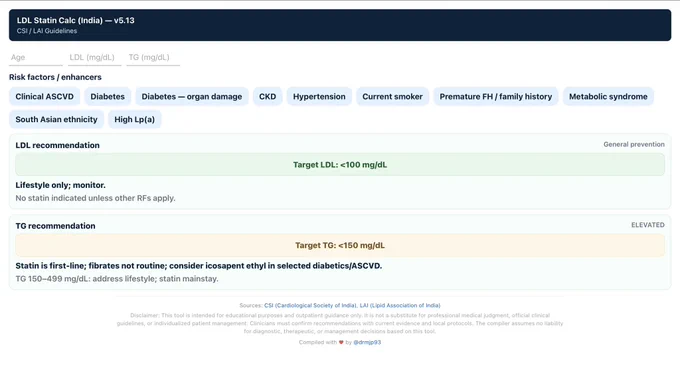Toggle the South Asian ethnicity chip
680x377 pixels.
(x=56, y=119)
